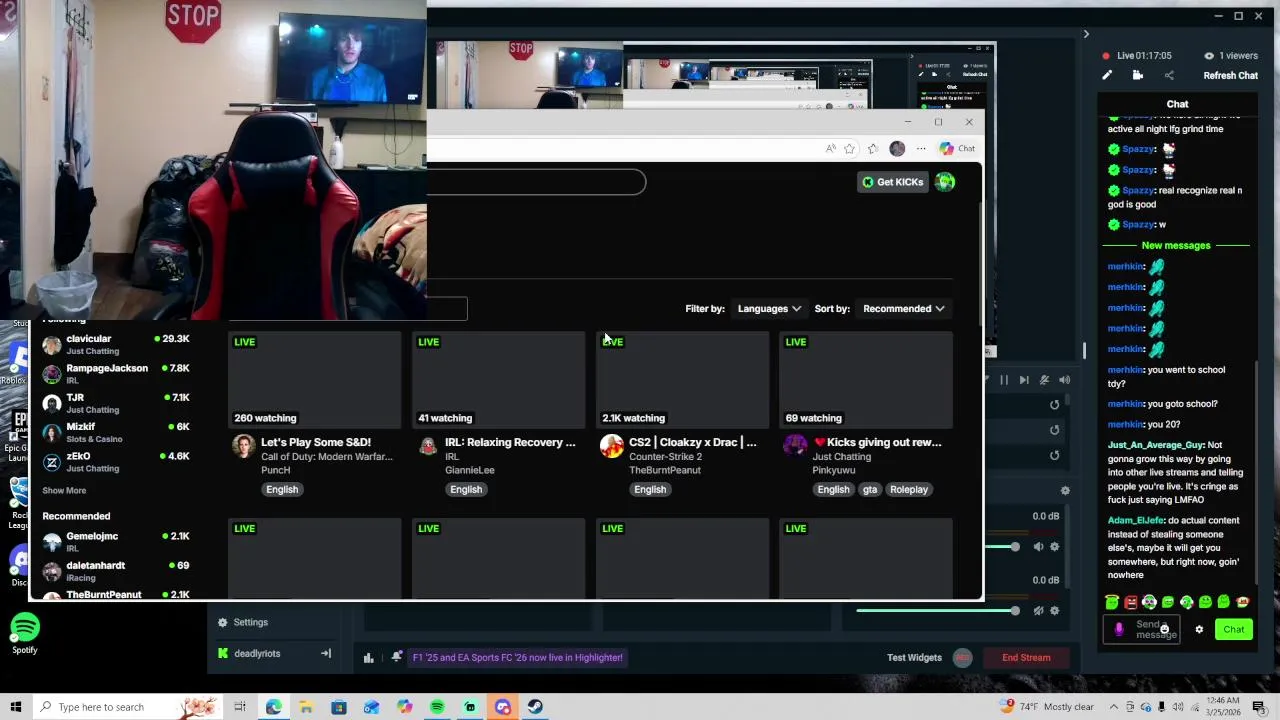Click the Kick search bar

click(x=536, y=181)
